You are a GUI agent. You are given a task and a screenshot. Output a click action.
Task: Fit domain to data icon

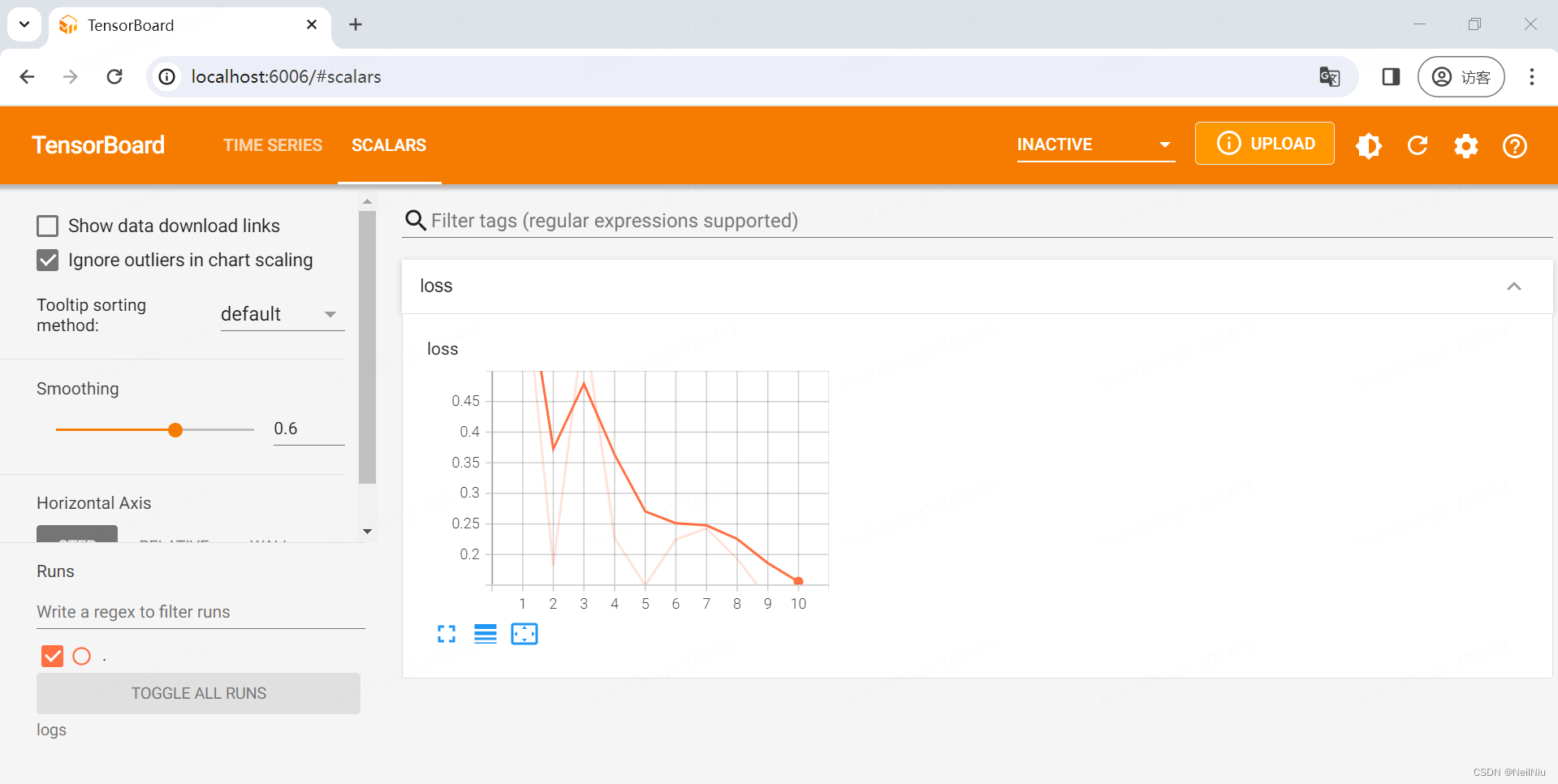(524, 634)
